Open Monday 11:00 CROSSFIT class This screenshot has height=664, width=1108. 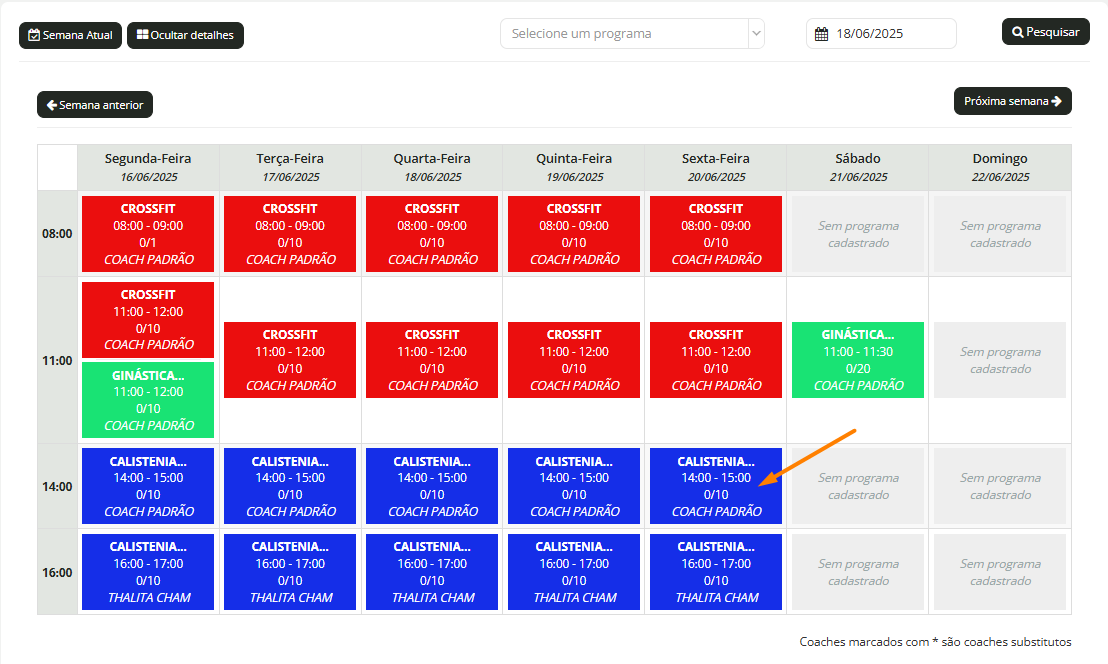[148, 320]
